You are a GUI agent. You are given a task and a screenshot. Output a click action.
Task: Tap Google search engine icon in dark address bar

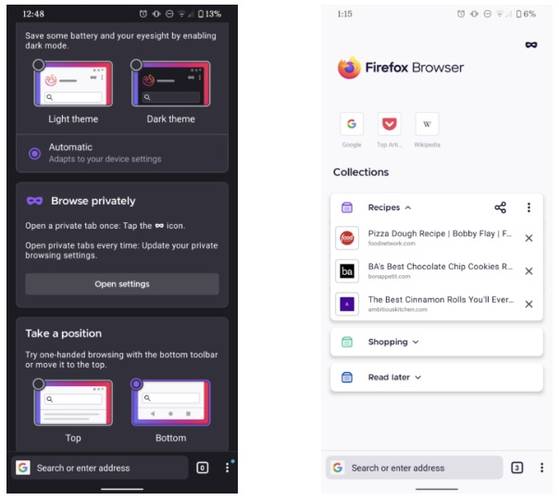tap(23, 468)
